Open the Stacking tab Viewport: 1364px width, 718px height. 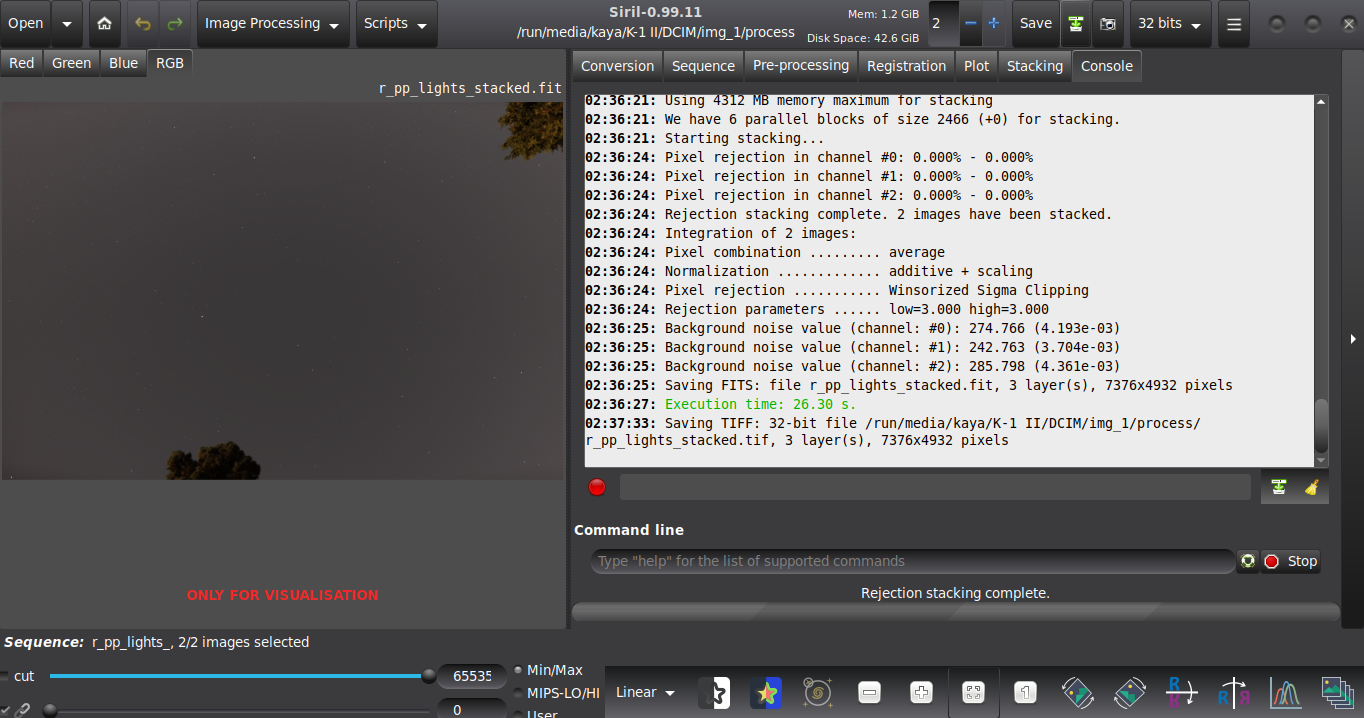pyautogui.click(x=1034, y=66)
